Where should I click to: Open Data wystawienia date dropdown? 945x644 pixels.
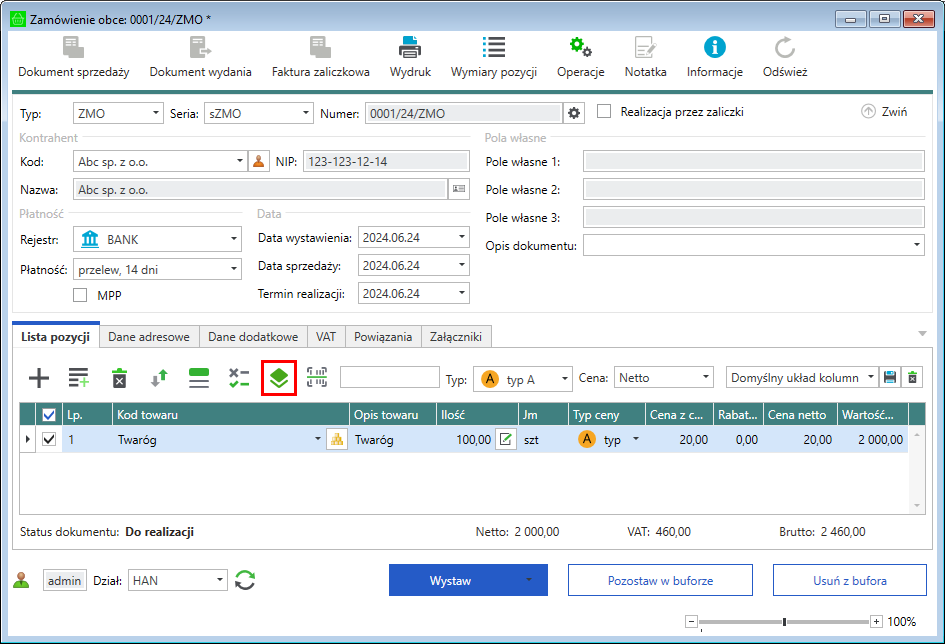pyautogui.click(x=462, y=237)
